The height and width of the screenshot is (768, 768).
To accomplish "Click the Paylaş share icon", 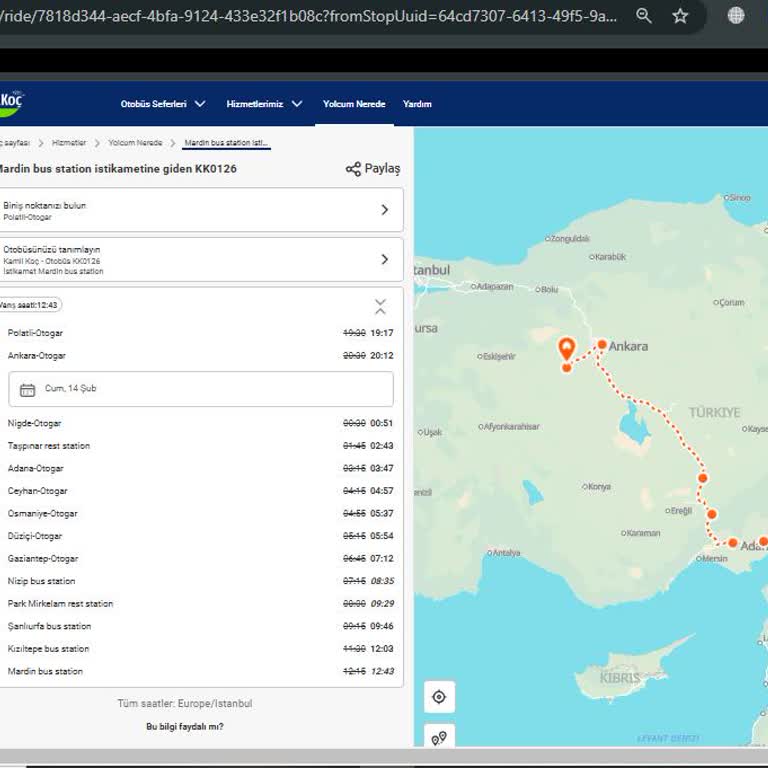I will point(353,169).
